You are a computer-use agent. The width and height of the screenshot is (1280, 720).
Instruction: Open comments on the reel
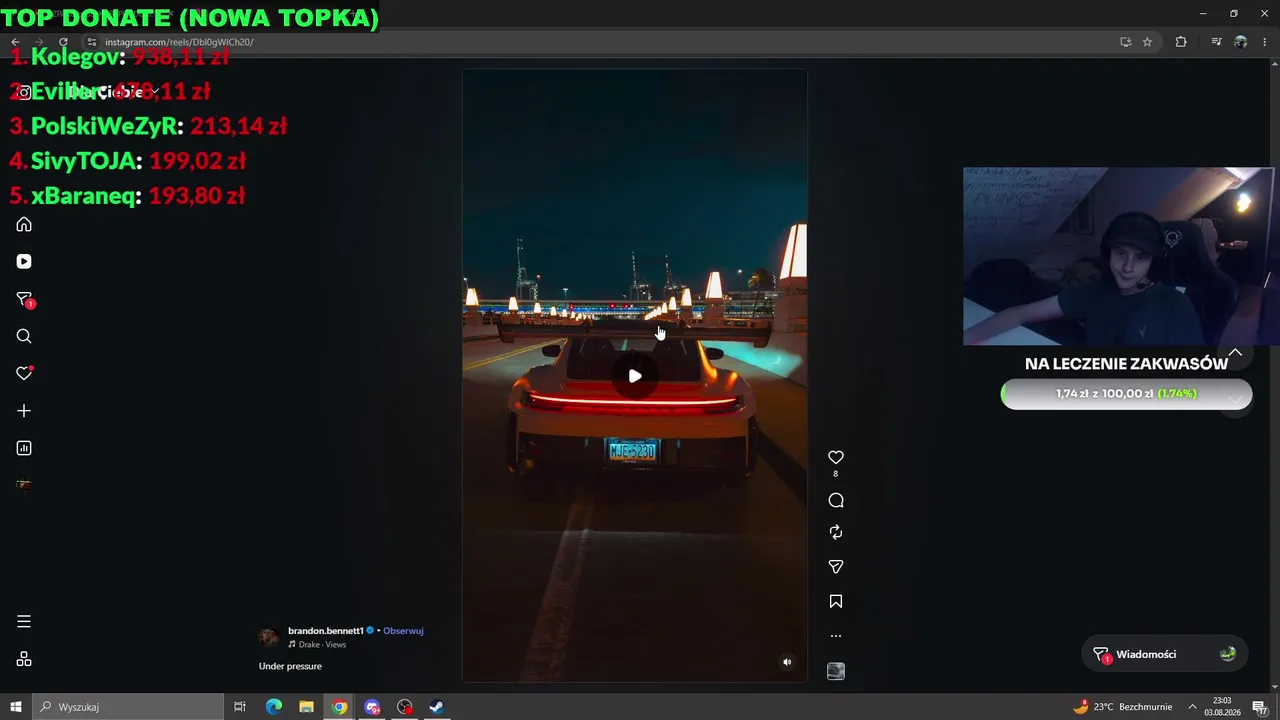[836, 500]
